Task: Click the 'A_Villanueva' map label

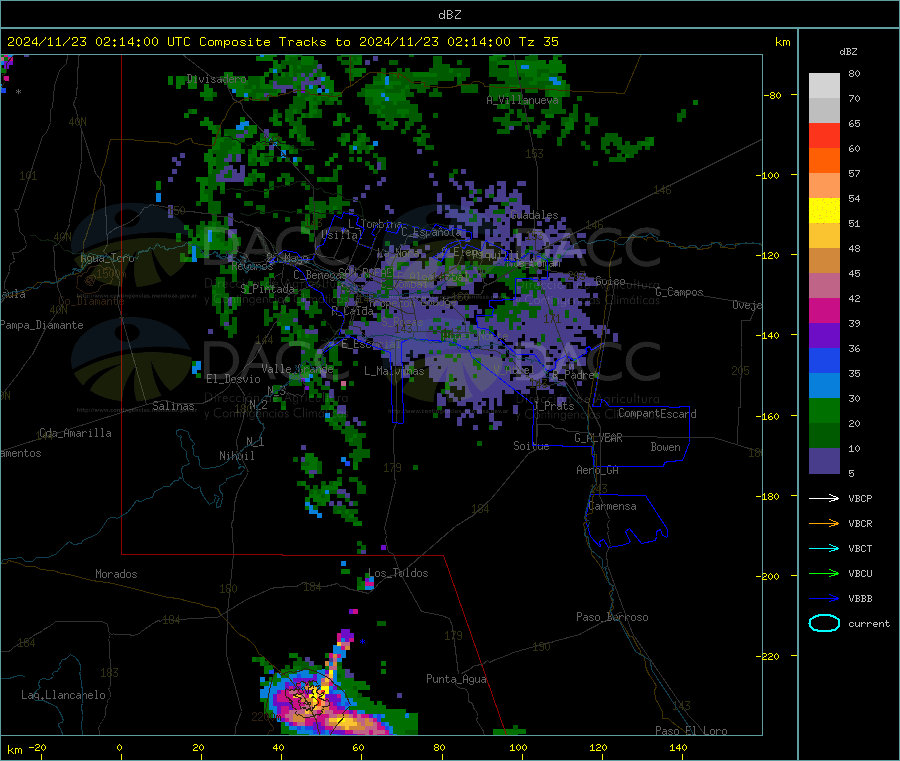Action: (522, 100)
